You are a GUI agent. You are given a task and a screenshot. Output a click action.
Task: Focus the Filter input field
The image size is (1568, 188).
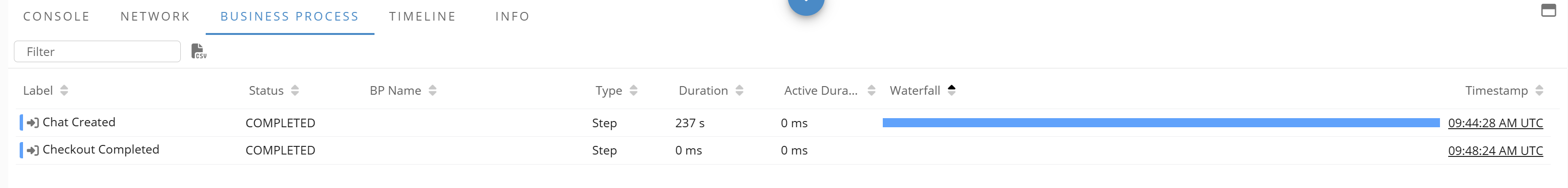97,52
